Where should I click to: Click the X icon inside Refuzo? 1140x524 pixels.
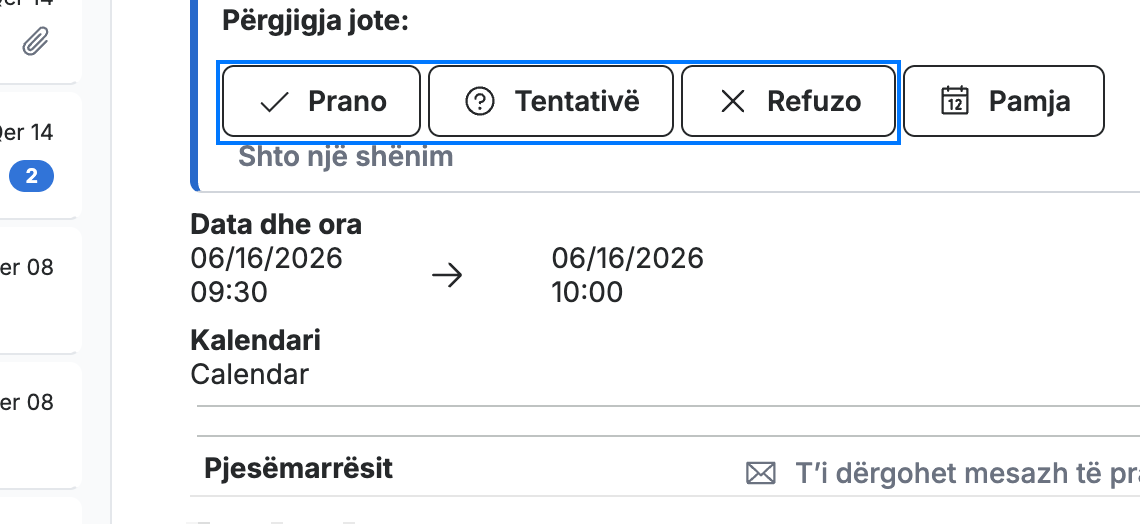(733, 102)
